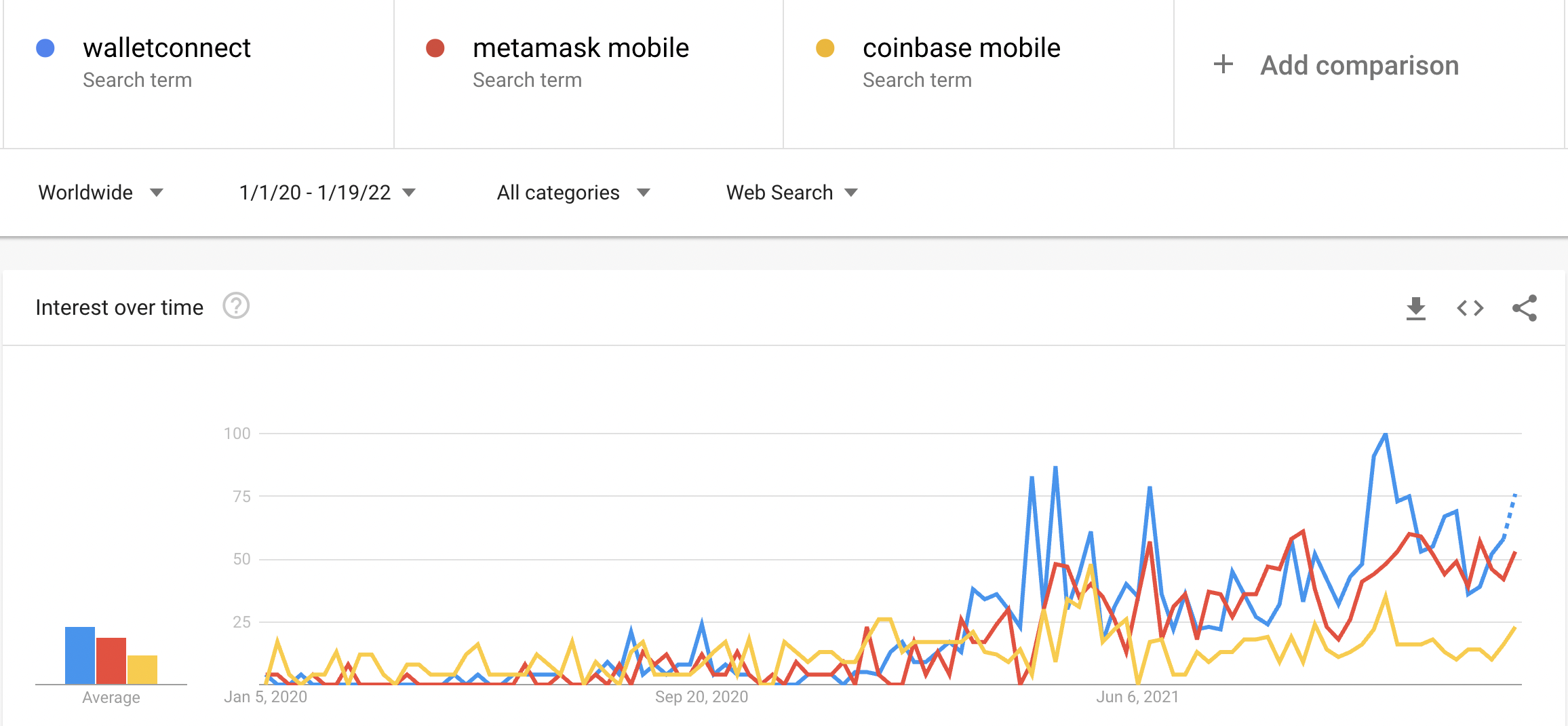The width and height of the screenshot is (1568, 726).
Task: Click the blue walletconnect color dot
Action: pyautogui.click(x=45, y=48)
